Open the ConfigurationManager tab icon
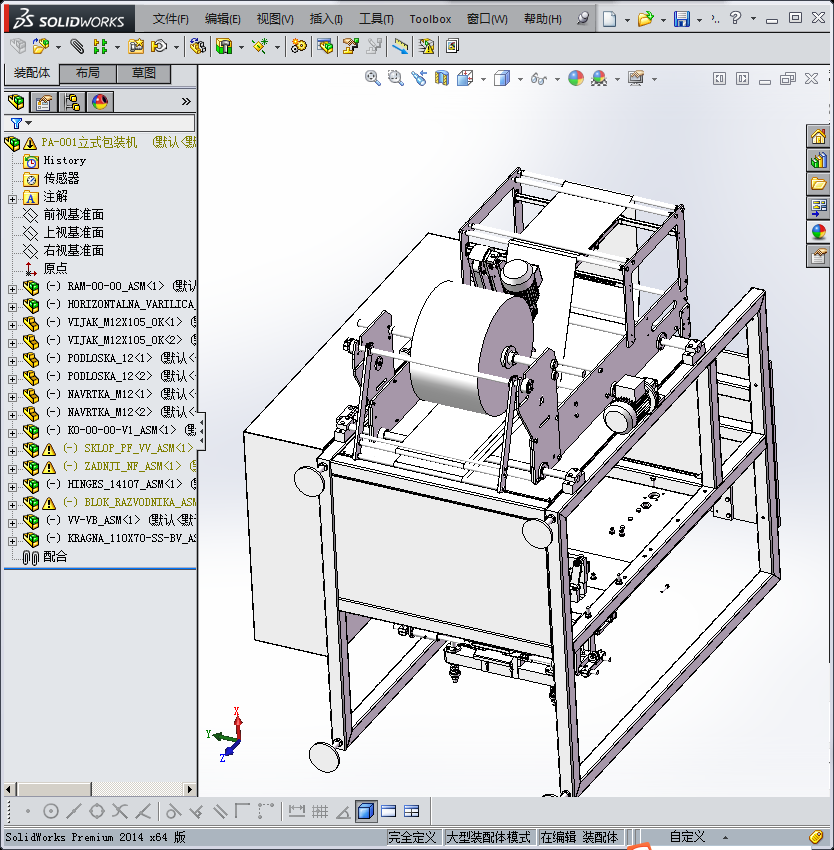Image resolution: width=834 pixels, height=850 pixels. tap(72, 101)
